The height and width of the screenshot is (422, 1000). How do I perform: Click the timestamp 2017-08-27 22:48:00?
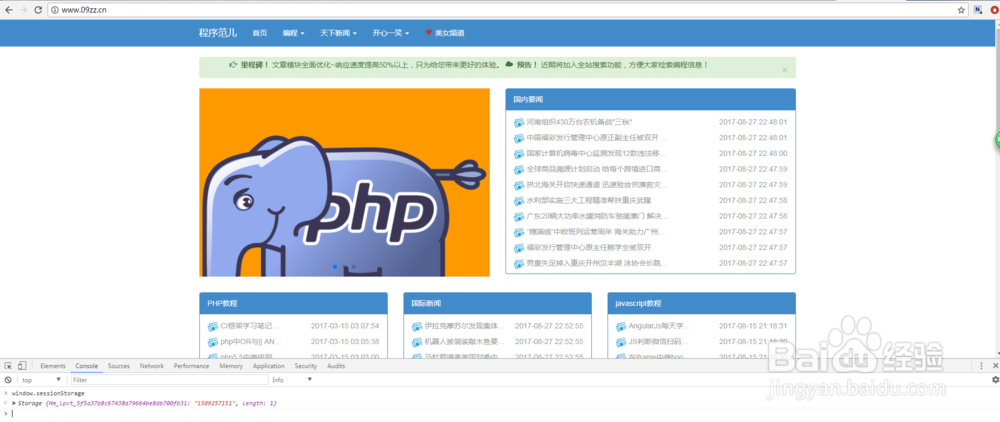click(753, 154)
